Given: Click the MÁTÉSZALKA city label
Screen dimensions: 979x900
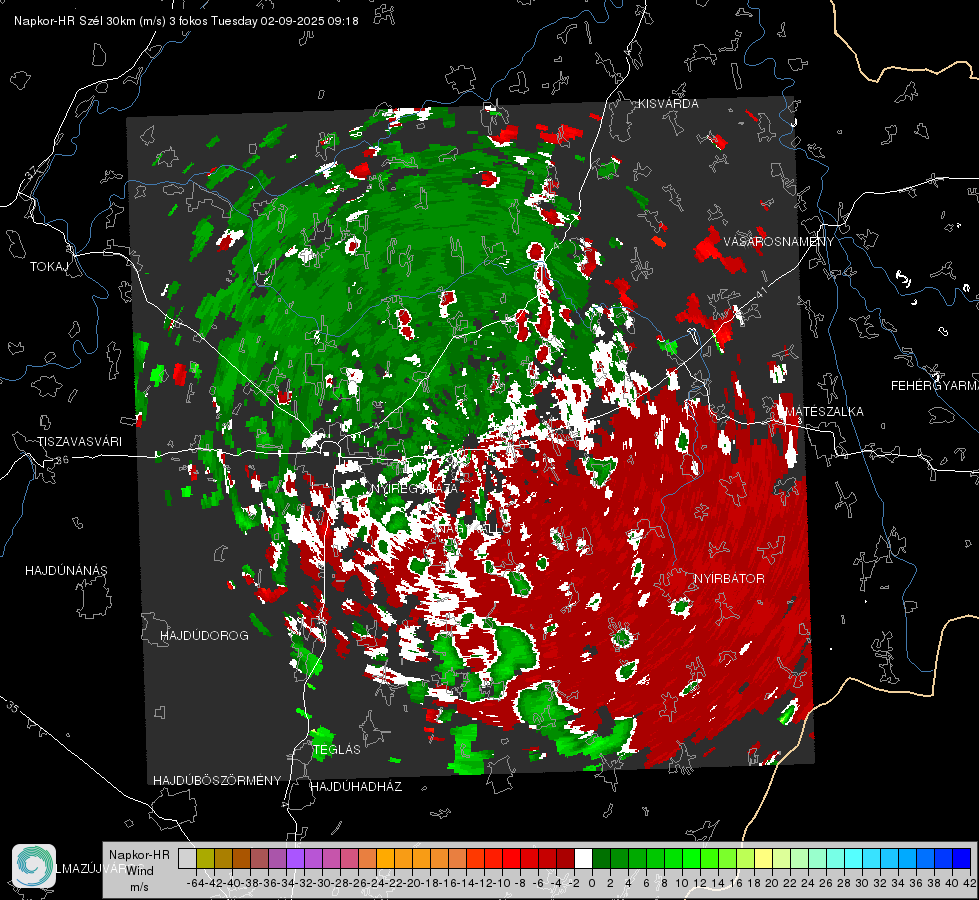Looking at the screenshot, I should coord(824,412).
